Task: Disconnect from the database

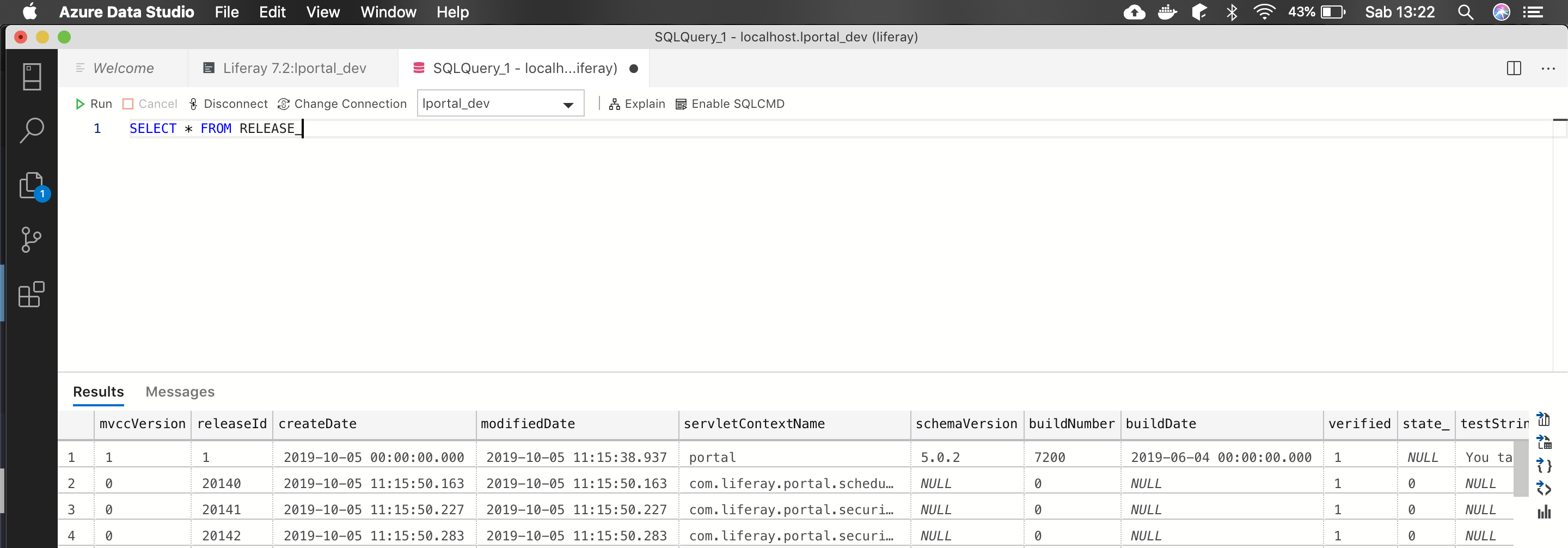Action: pyautogui.click(x=228, y=103)
